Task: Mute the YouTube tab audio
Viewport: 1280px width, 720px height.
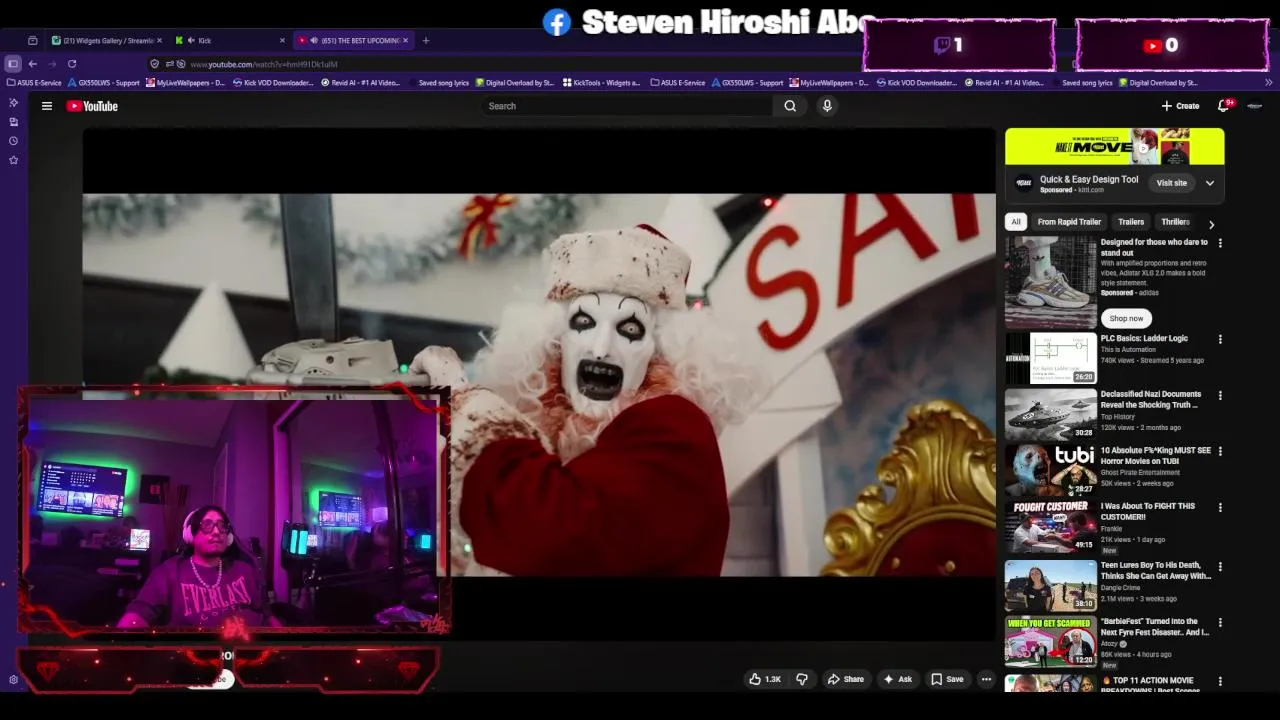Action: click(314, 41)
